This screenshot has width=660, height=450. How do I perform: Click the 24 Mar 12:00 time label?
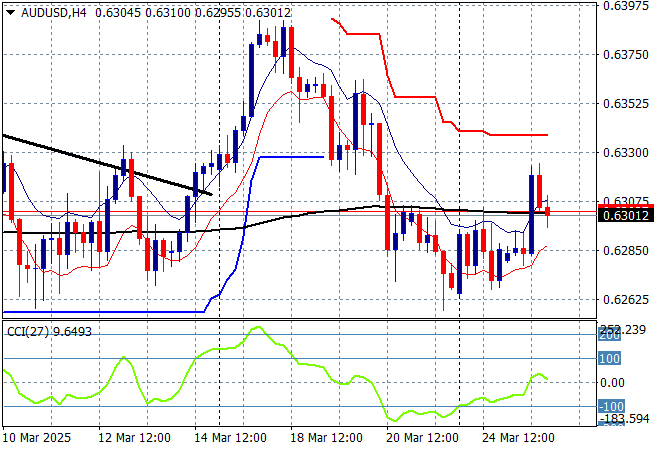[x=518, y=438]
